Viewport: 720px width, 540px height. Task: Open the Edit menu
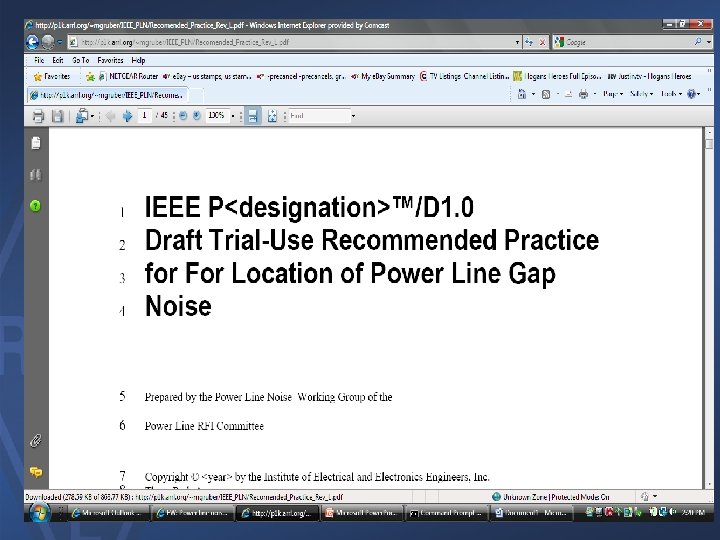tap(57, 60)
